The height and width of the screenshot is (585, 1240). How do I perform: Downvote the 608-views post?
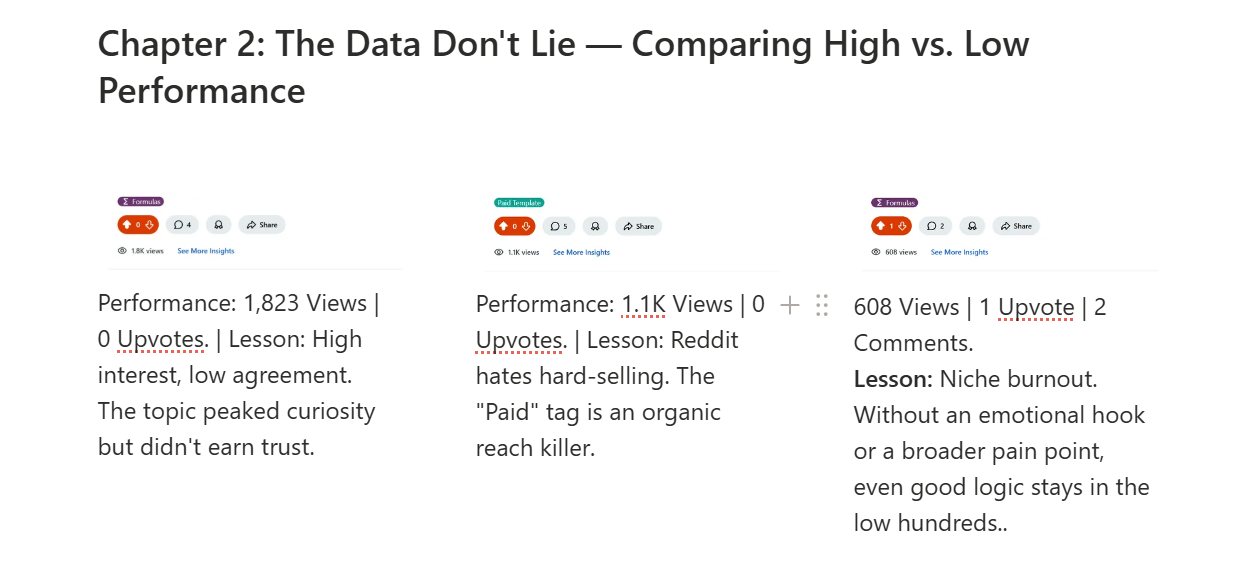coord(902,227)
